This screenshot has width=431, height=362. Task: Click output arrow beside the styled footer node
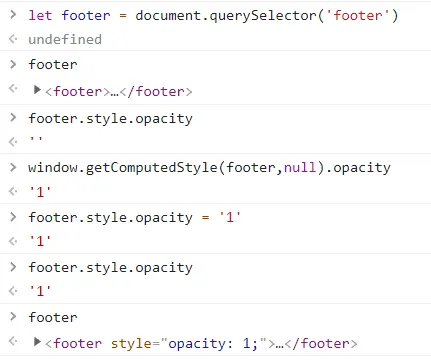tap(13, 341)
